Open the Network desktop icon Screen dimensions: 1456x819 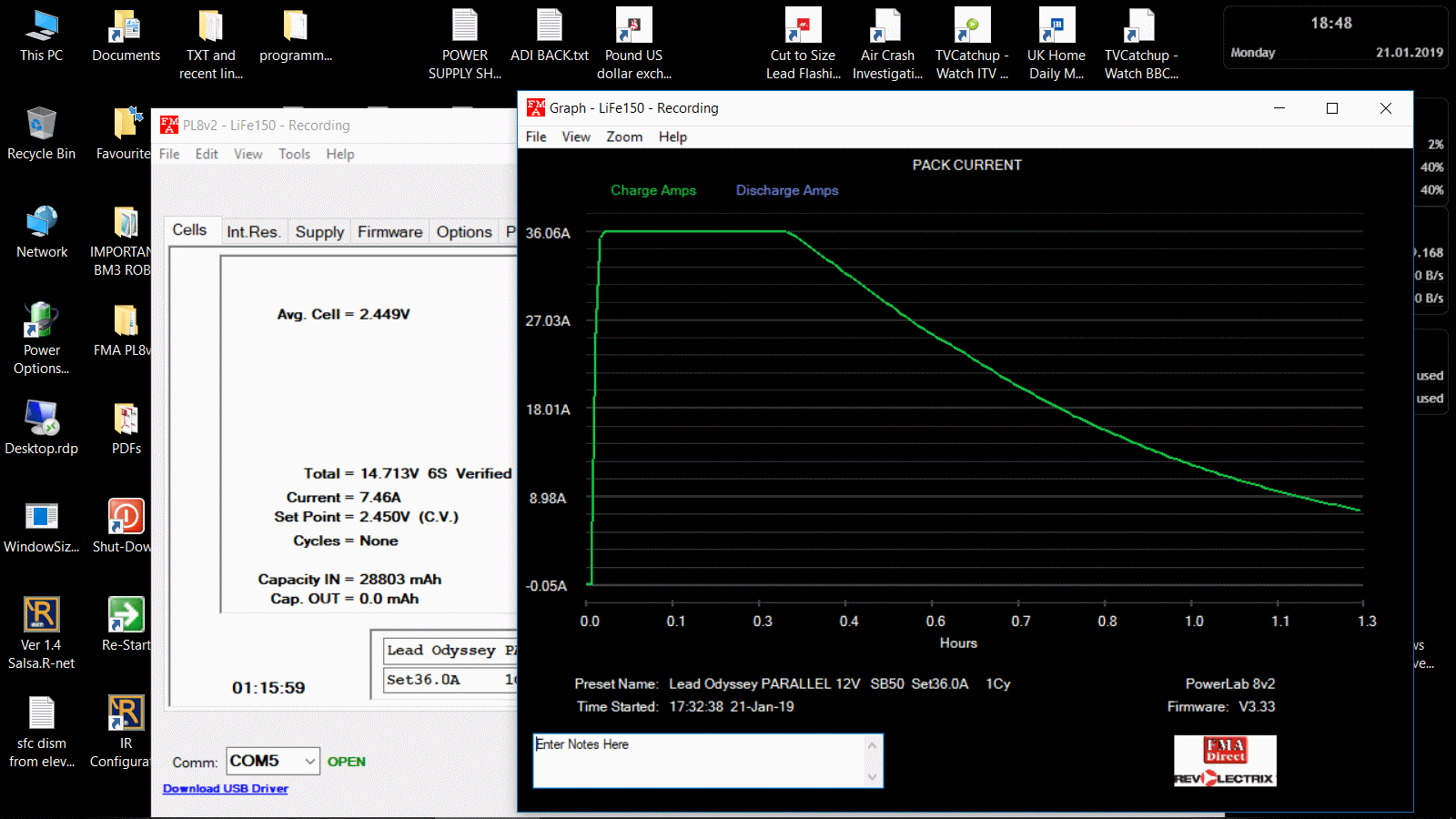[x=41, y=223]
